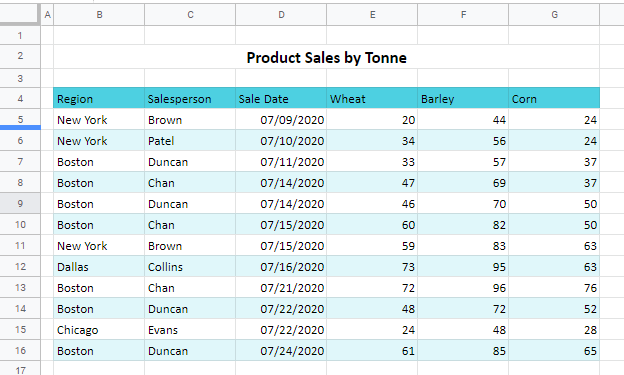Viewport: 624px width, 375px height.
Task: Select row 9 header
Action: pos(20,203)
